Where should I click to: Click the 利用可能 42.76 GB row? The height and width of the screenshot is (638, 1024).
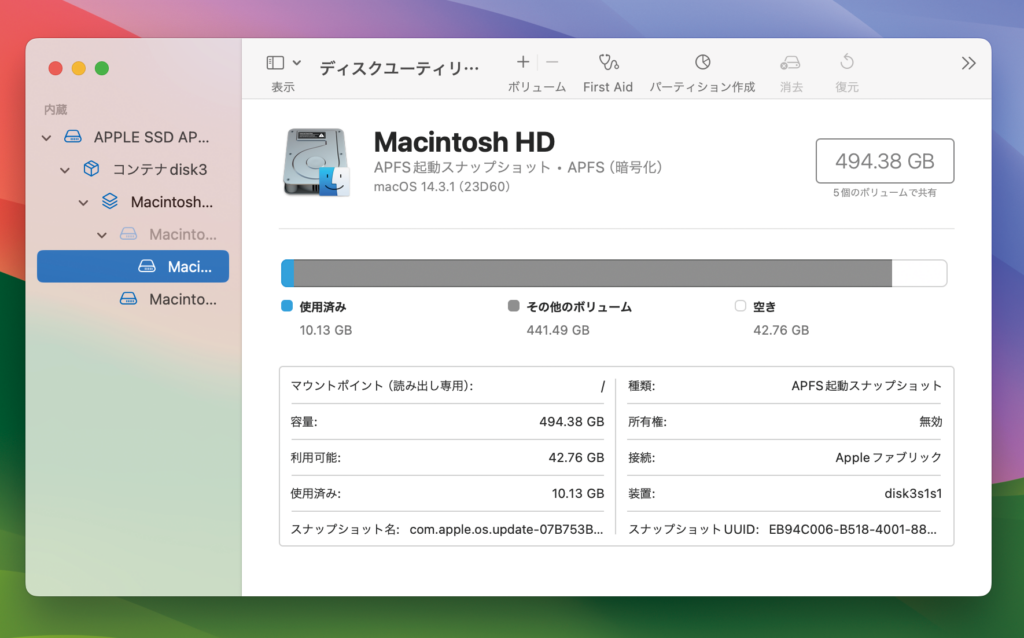447,458
